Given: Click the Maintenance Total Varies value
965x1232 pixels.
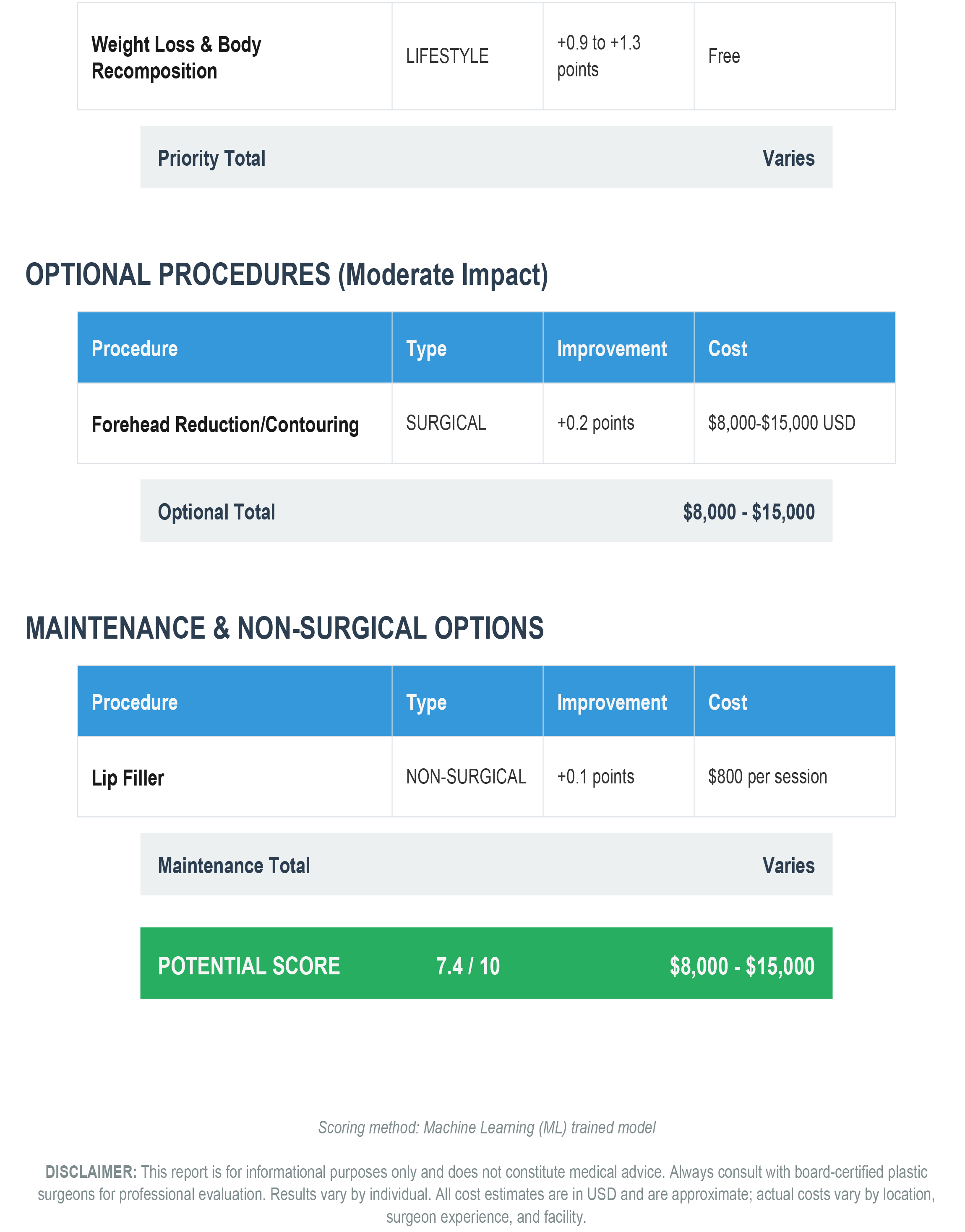Looking at the screenshot, I should click(789, 865).
